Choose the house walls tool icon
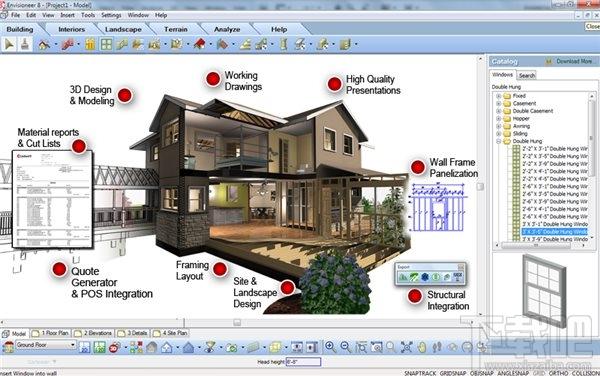This screenshot has width=600, height=376. coord(44,45)
